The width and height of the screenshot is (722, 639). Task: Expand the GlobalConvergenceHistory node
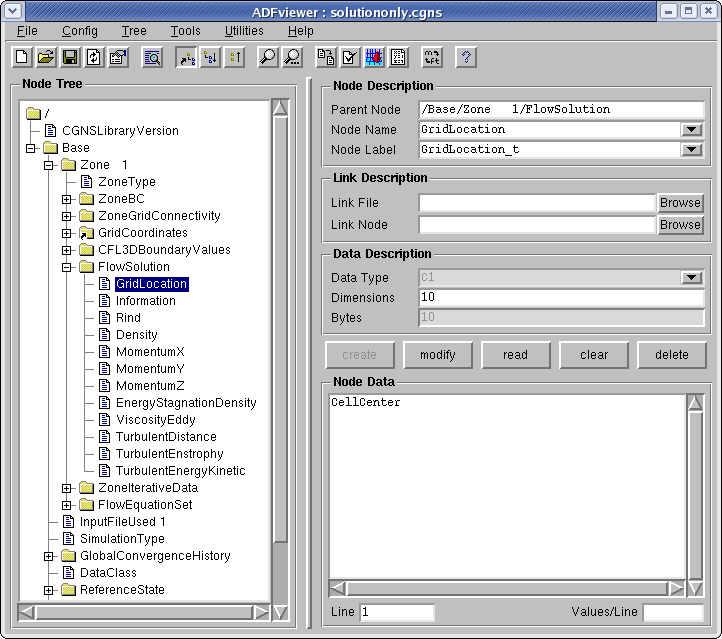49,557
